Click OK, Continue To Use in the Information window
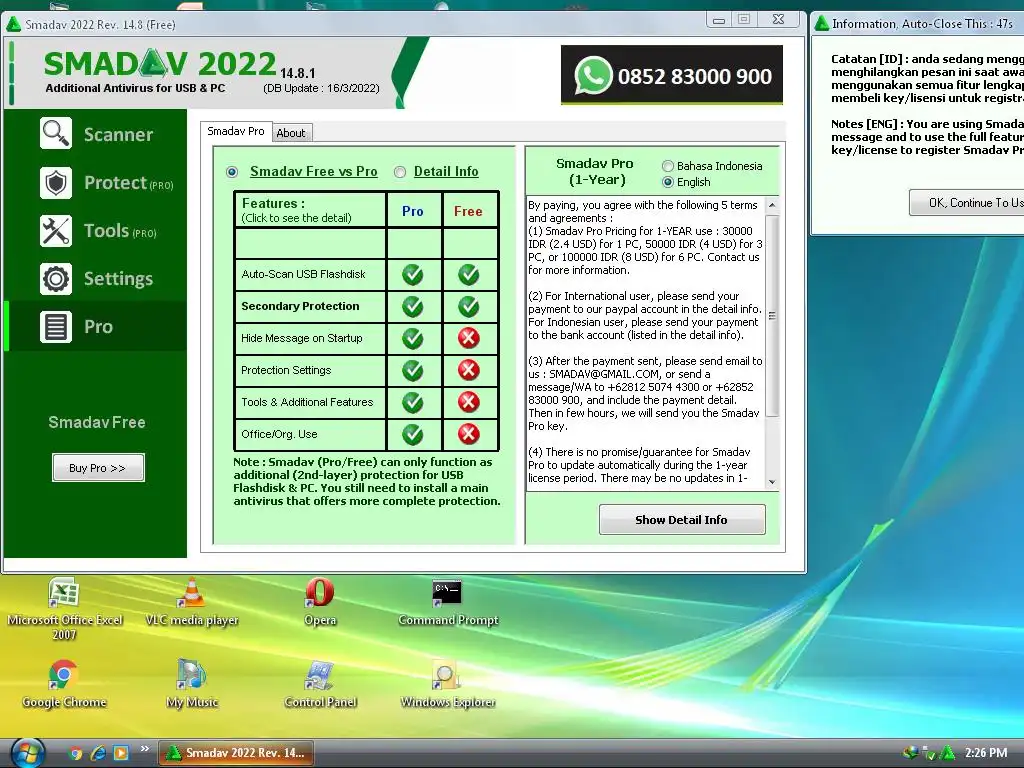The height and width of the screenshot is (768, 1024). 967,202
